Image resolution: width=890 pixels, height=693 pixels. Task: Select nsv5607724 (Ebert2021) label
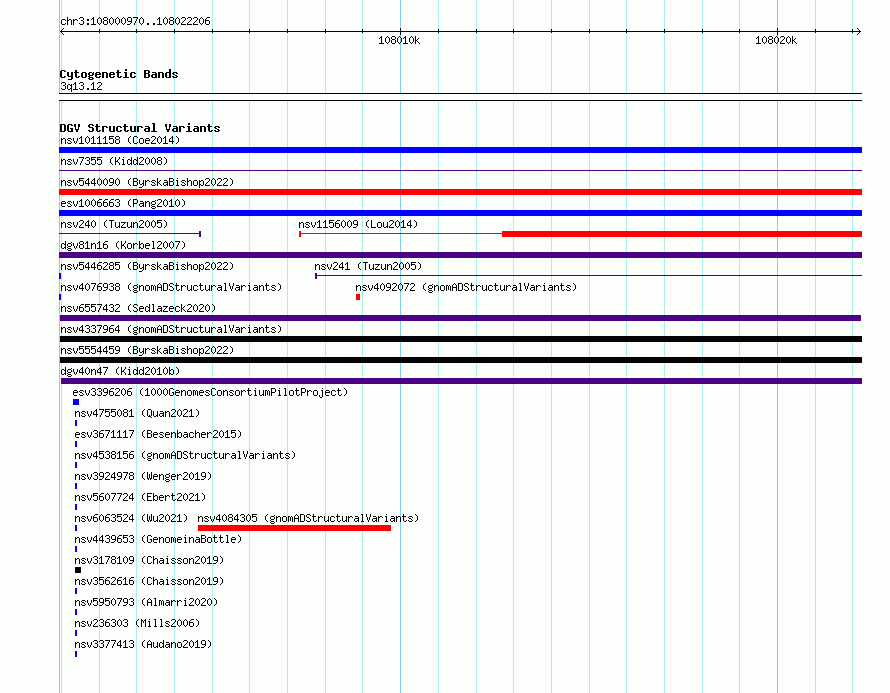coord(140,497)
